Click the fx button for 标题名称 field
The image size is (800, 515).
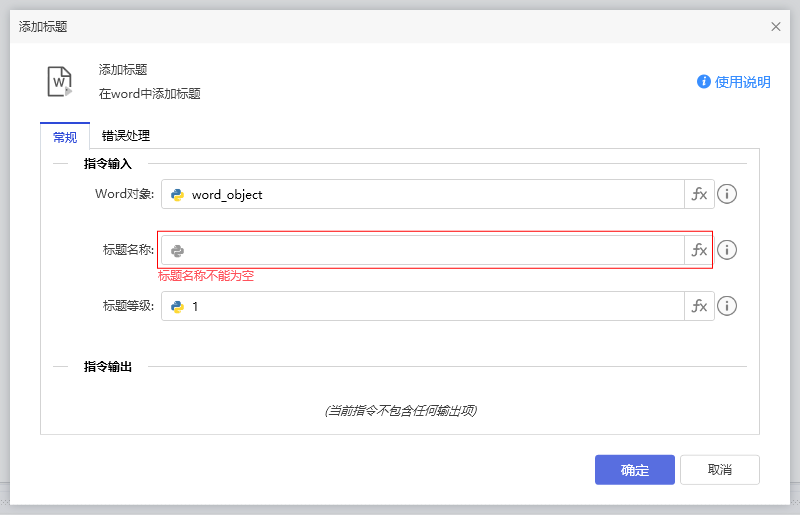click(699, 250)
